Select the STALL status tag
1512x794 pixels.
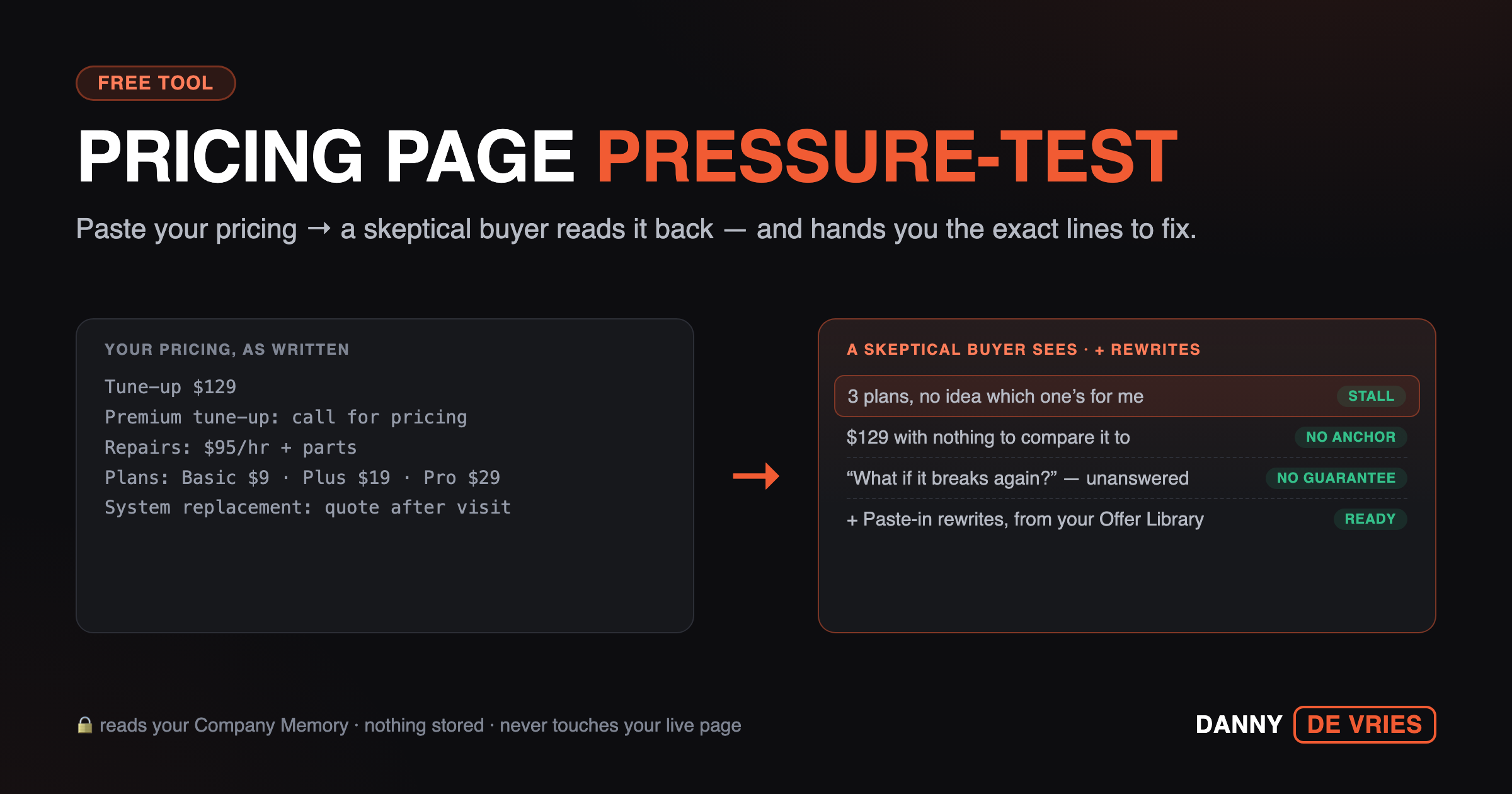(1371, 396)
